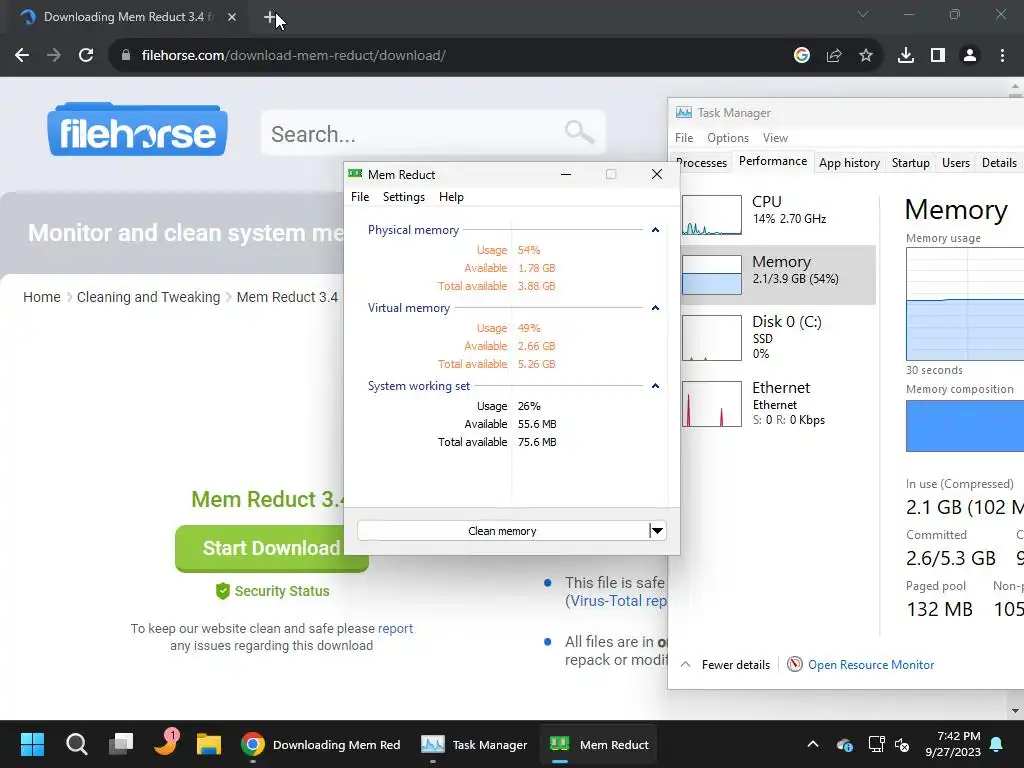This screenshot has height=768, width=1024.
Task: Click Mem Reduct taskbar button
Action: (599, 744)
